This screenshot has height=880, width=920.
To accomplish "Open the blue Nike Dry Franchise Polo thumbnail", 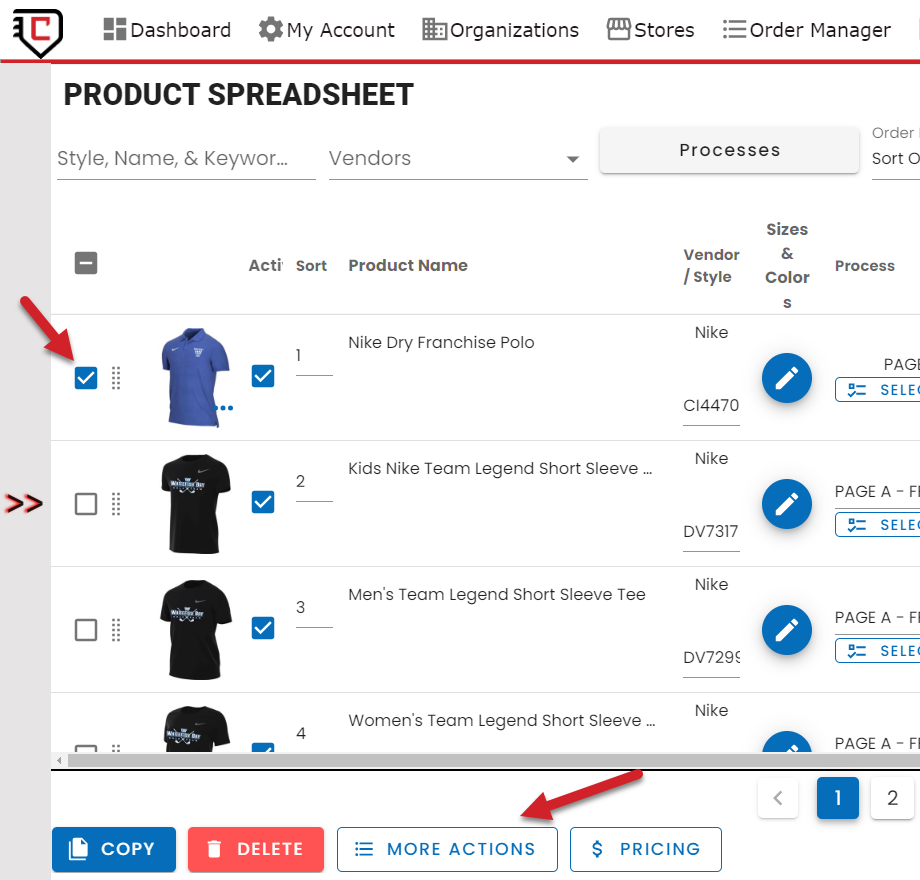I will tap(195, 377).
